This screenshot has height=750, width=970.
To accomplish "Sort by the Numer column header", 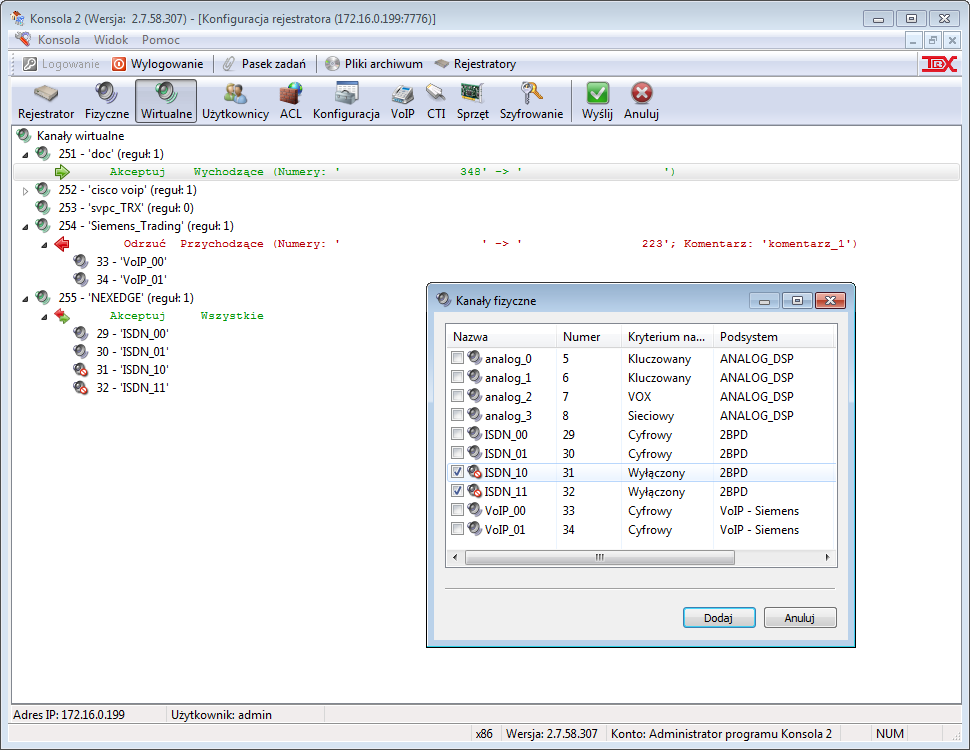I will point(588,337).
